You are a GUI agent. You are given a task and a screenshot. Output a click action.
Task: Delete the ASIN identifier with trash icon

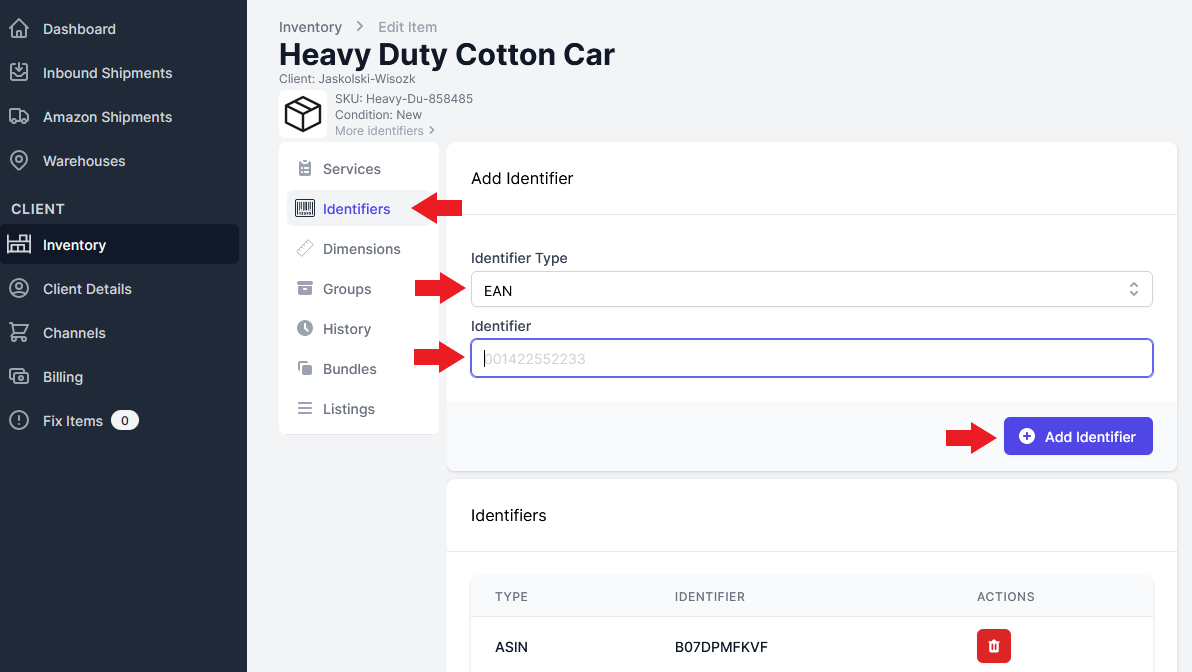point(993,646)
